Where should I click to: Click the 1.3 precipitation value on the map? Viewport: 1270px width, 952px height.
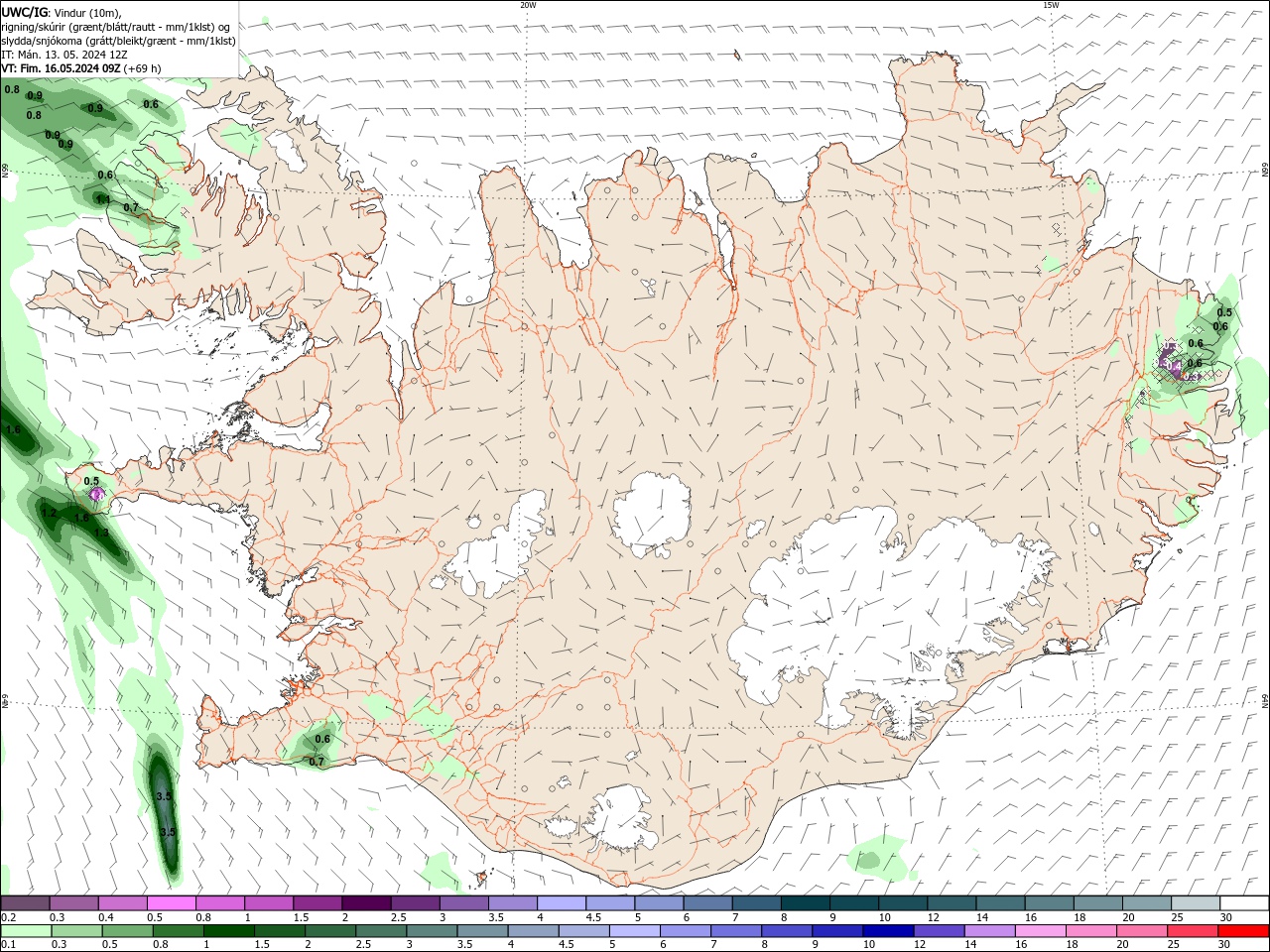pos(101,533)
